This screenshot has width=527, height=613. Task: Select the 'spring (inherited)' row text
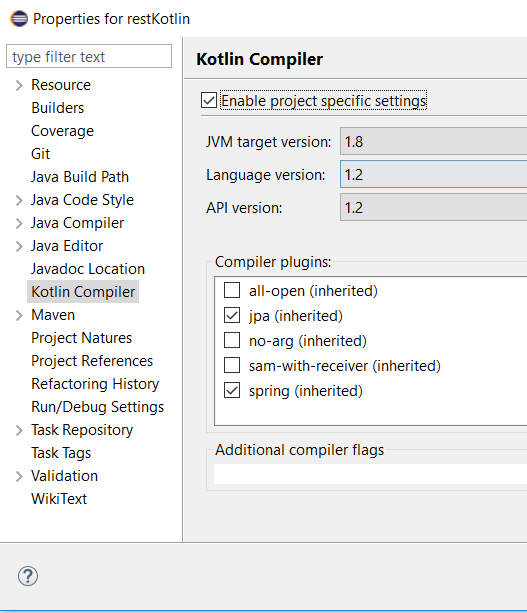click(x=306, y=391)
